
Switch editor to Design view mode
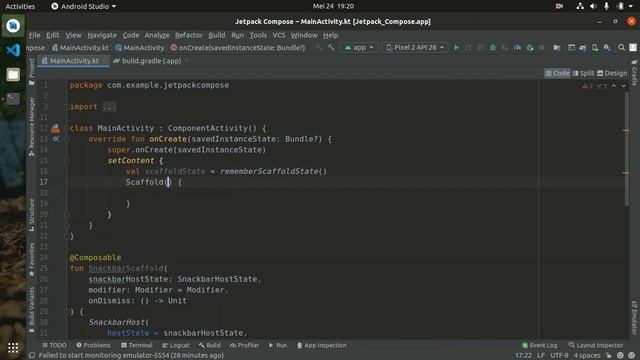click(612, 73)
